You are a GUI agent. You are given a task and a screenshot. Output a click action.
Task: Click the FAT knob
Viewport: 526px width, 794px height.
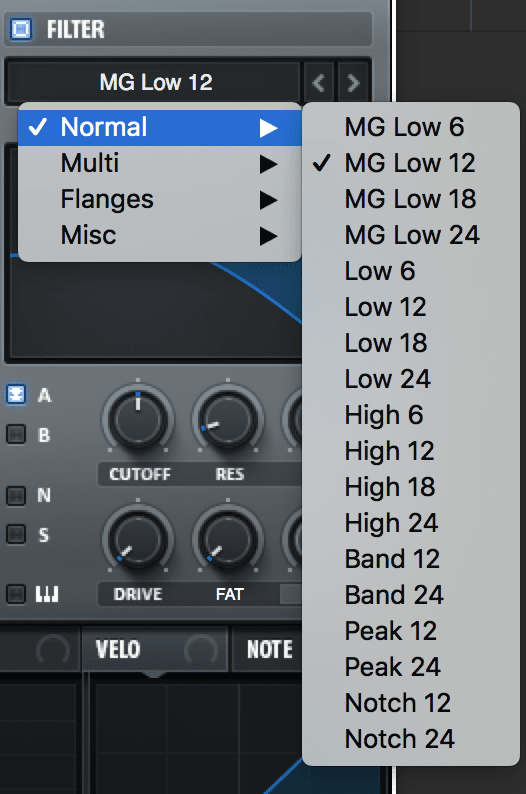[x=228, y=539]
